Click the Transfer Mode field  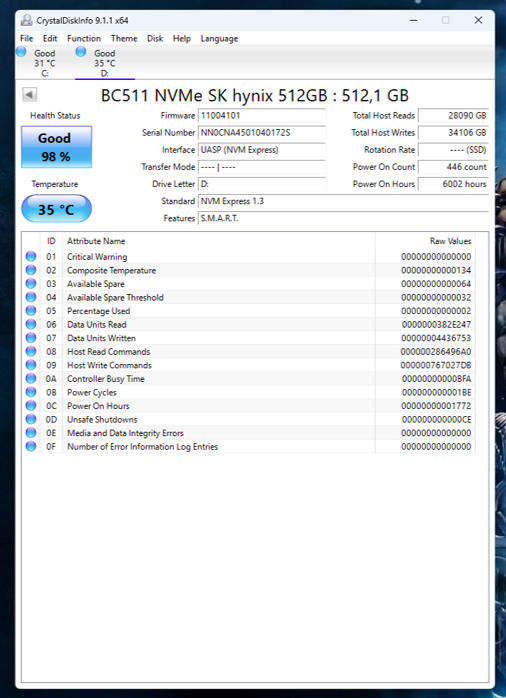(262, 167)
